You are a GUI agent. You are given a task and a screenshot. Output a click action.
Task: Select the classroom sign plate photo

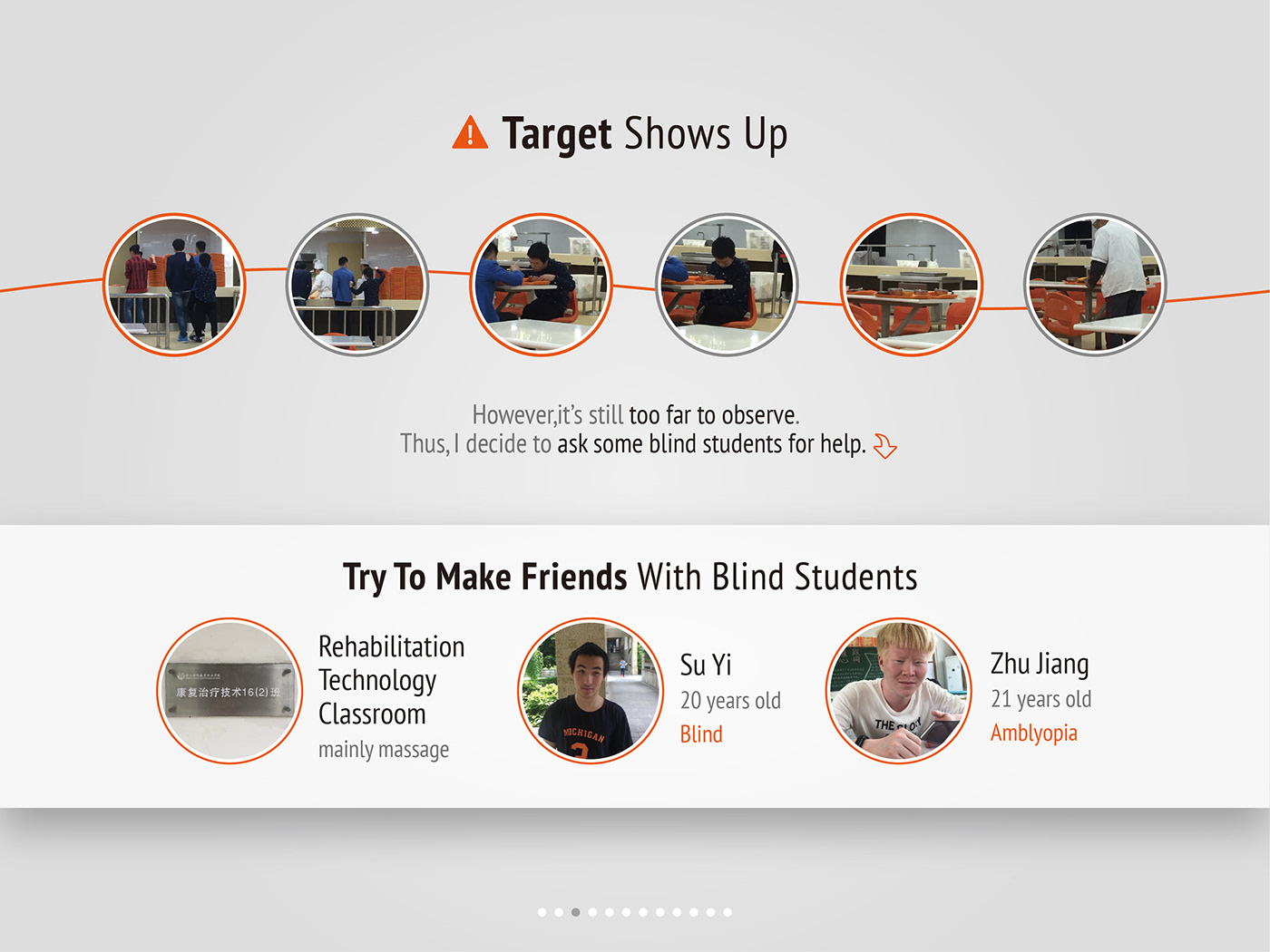point(230,691)
